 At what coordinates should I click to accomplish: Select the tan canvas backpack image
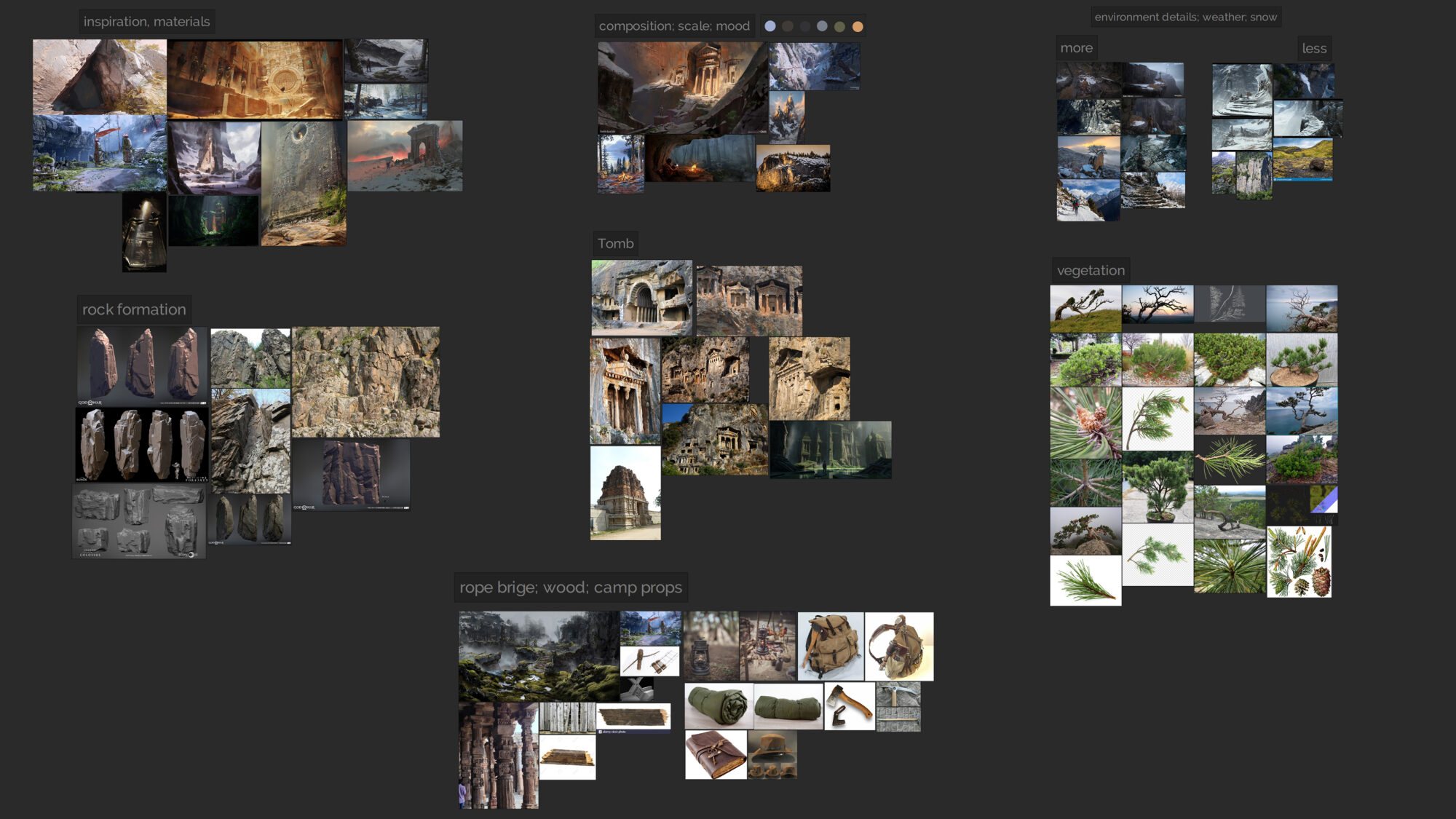(830, 646)
